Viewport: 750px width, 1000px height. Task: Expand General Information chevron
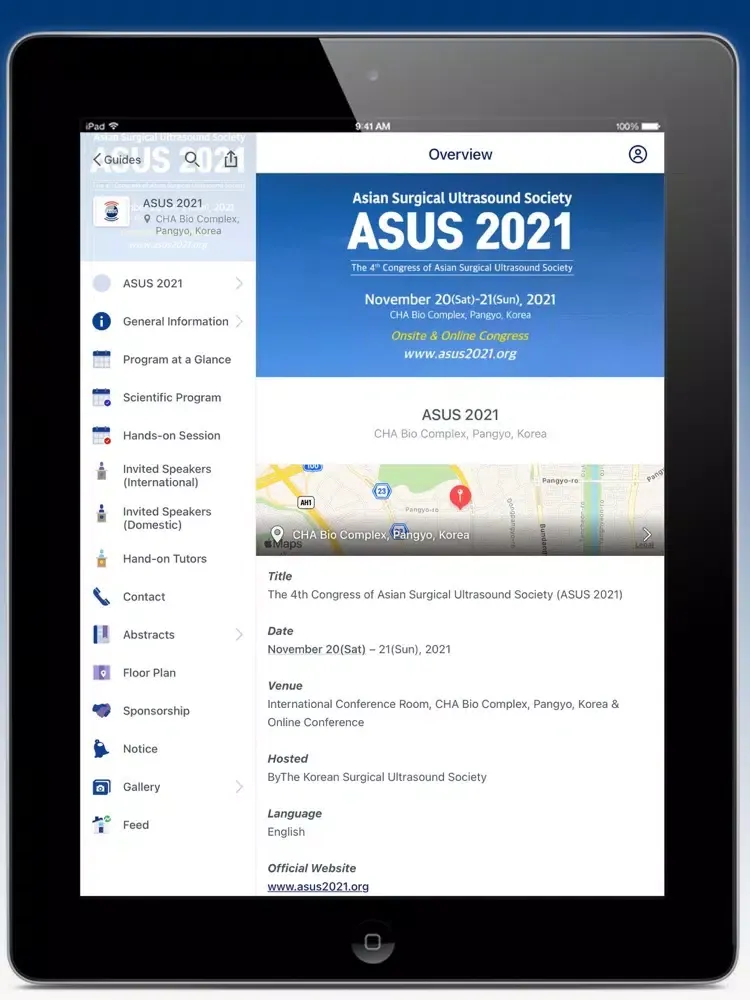click(x=239, y=321)
